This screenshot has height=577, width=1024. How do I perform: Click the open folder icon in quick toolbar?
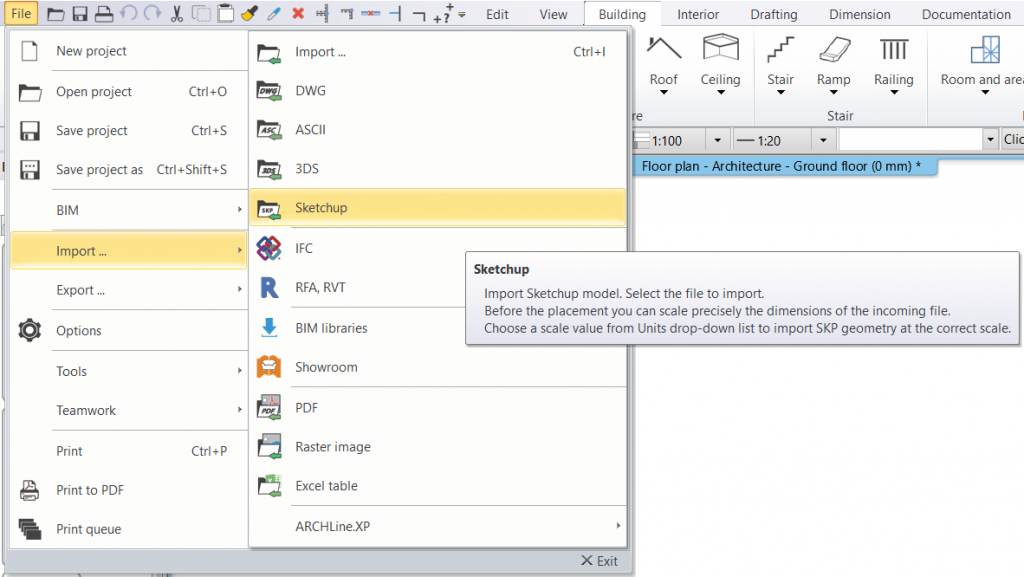pos(56,14)
